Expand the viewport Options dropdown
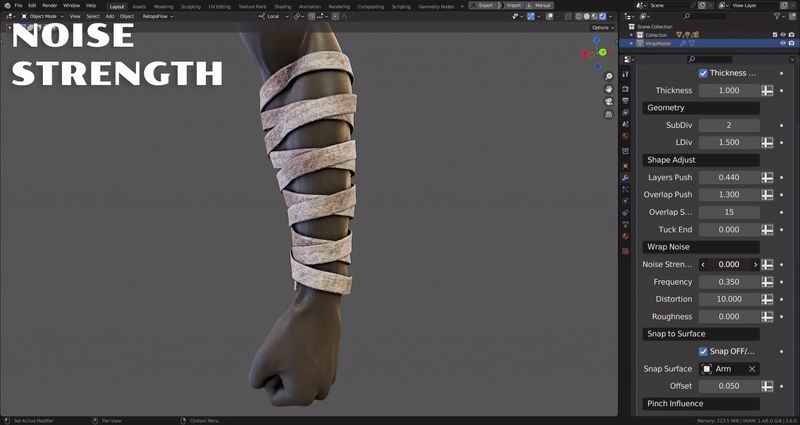The image size is (800, 425). click(x=603, y=28)
